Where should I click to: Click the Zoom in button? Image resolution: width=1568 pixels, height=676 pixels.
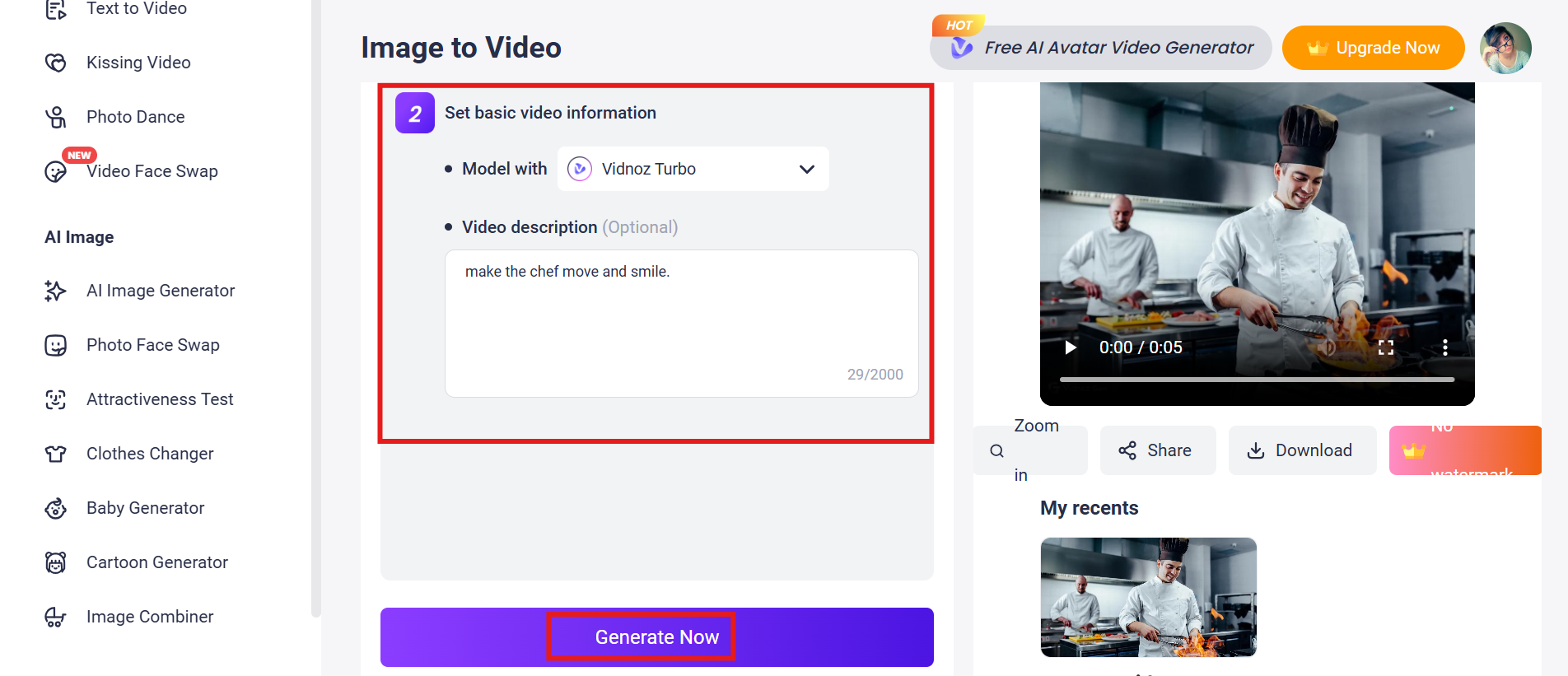pos(1030,450)
